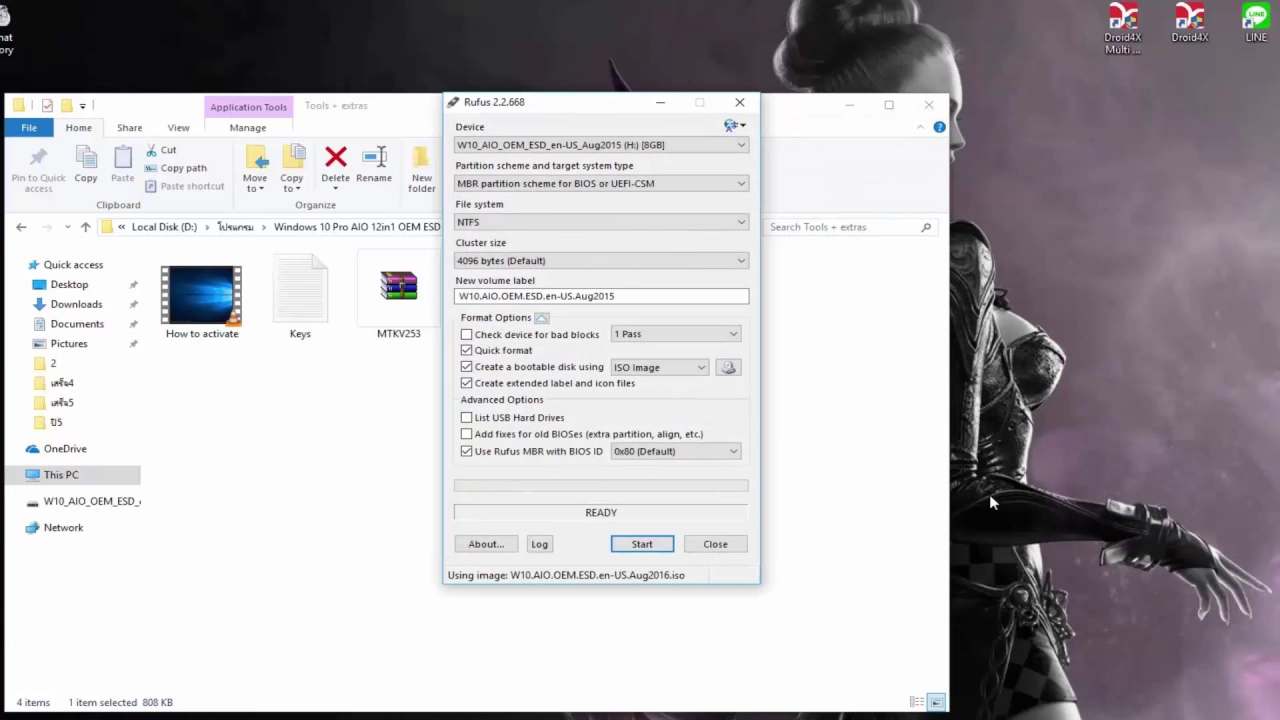Screen dimensions: 1280x720
Task: Open the Droid4X Multi desktop shortcut
Action: coord(1123,29)
